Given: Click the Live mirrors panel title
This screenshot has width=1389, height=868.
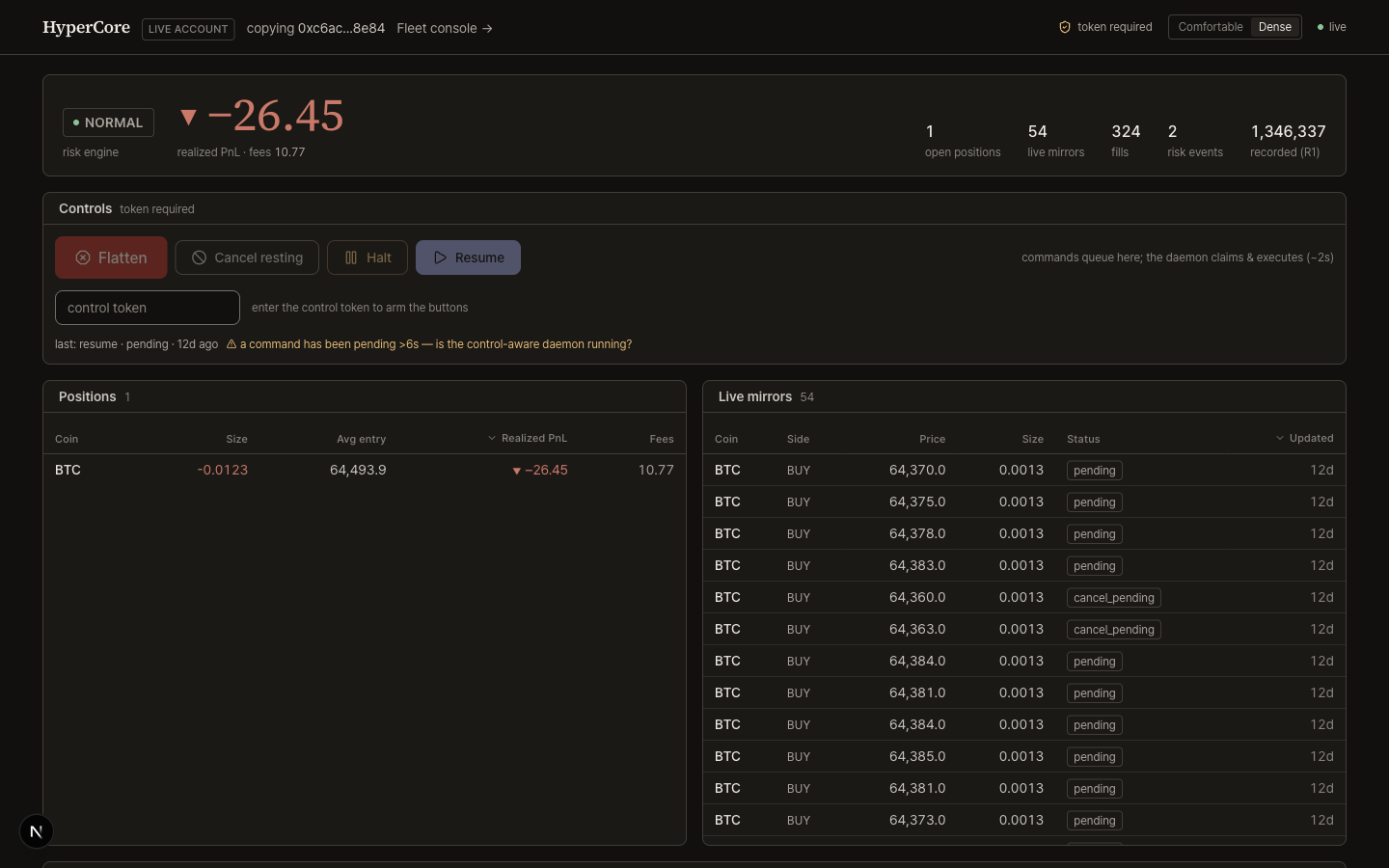Looking at the screenshot, I should (x=755, y=396).
